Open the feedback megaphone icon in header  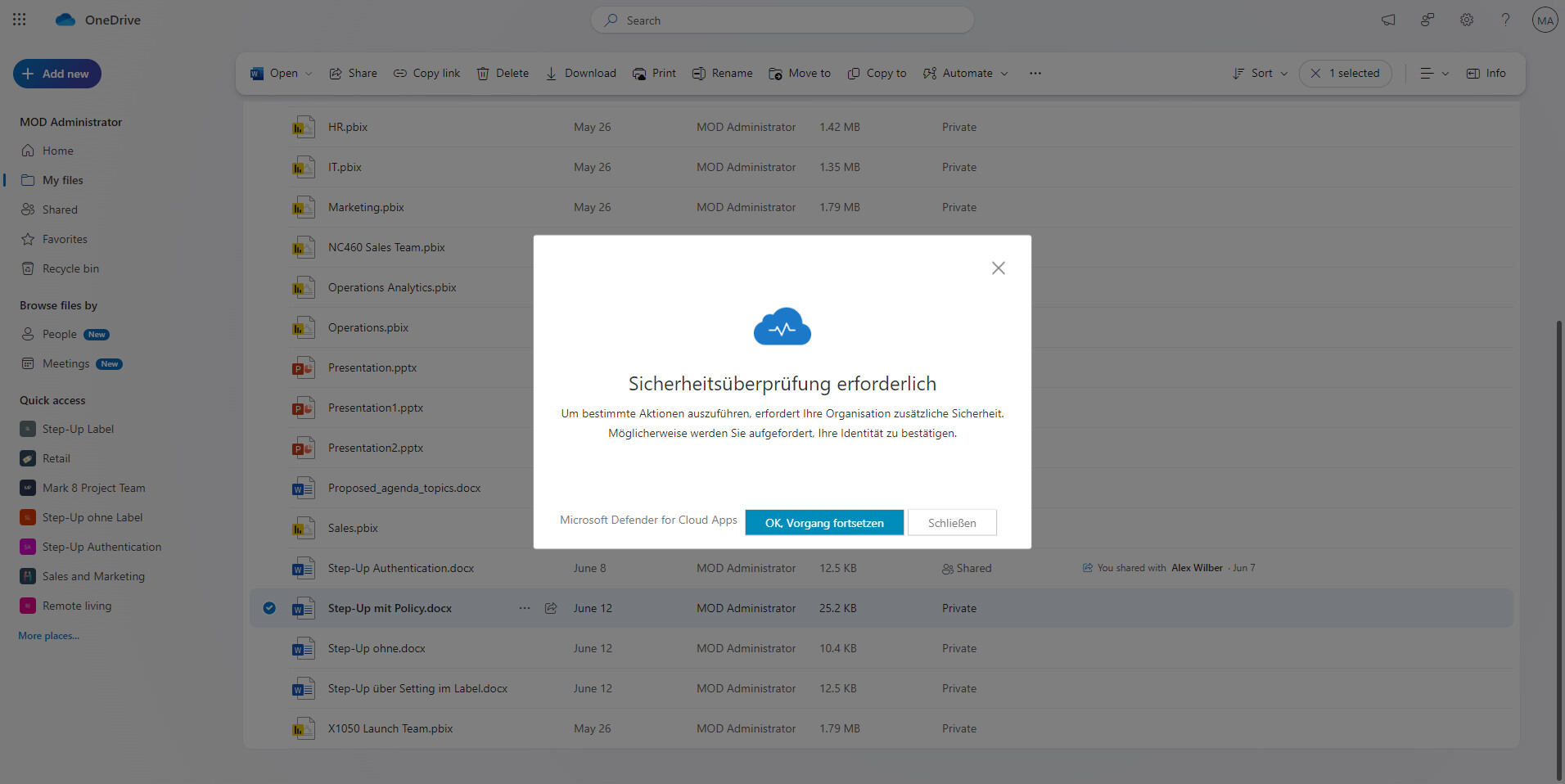[x=1388, y=20]
